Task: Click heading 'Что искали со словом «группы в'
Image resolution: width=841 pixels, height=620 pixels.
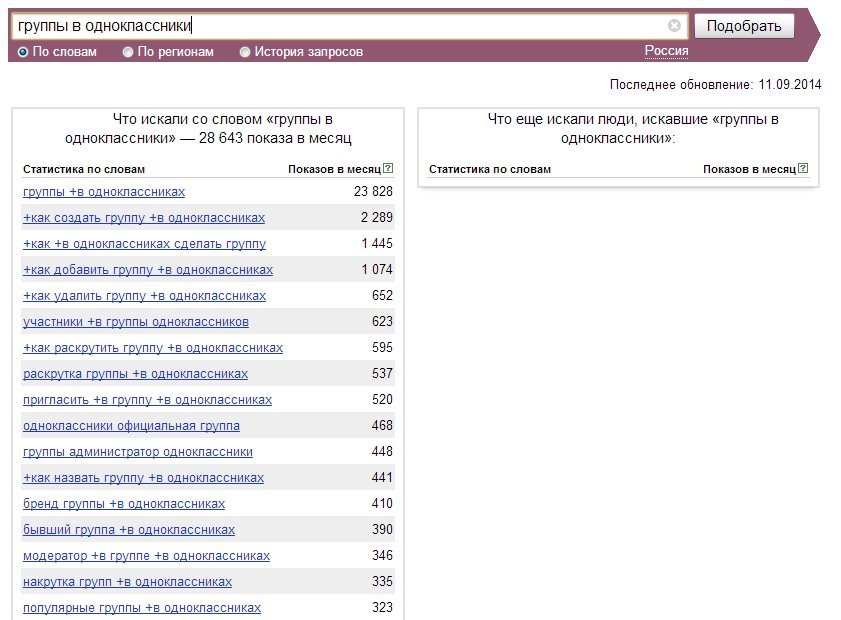Action: tap(223, 119)
